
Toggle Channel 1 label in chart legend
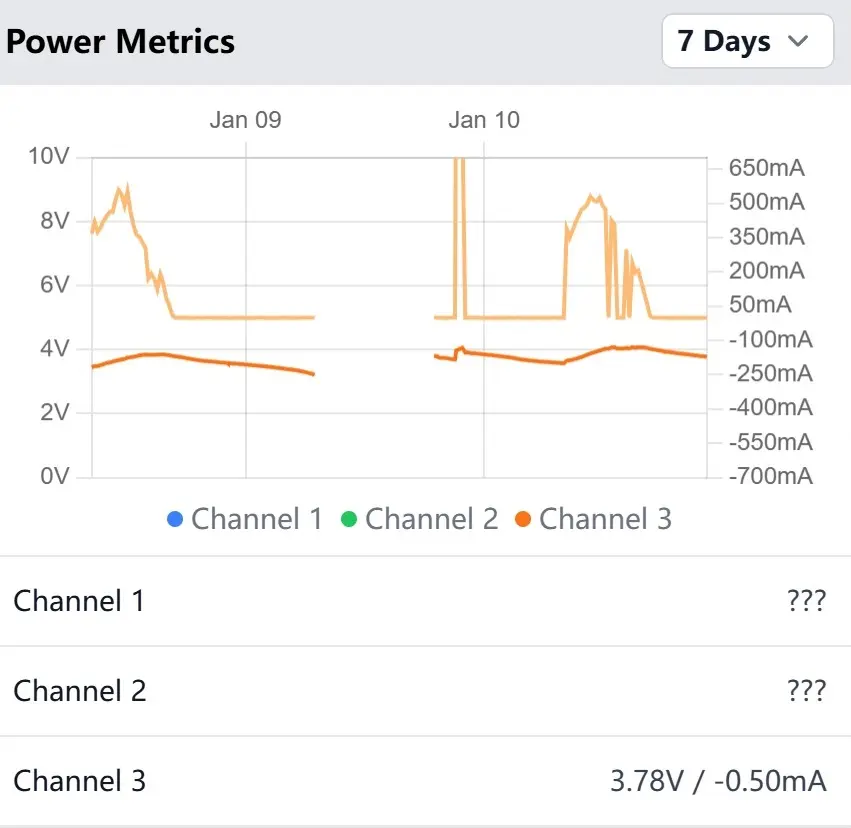257,519
